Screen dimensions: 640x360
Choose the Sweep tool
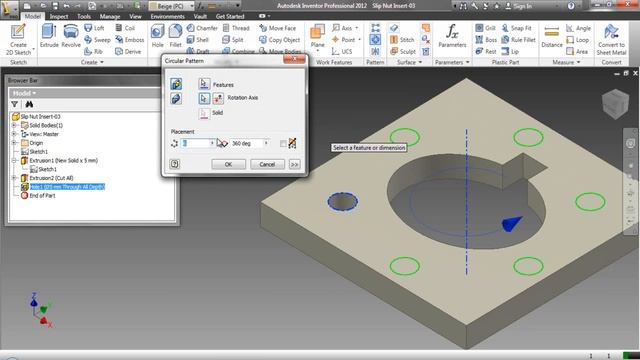click(x=97, y=40)
